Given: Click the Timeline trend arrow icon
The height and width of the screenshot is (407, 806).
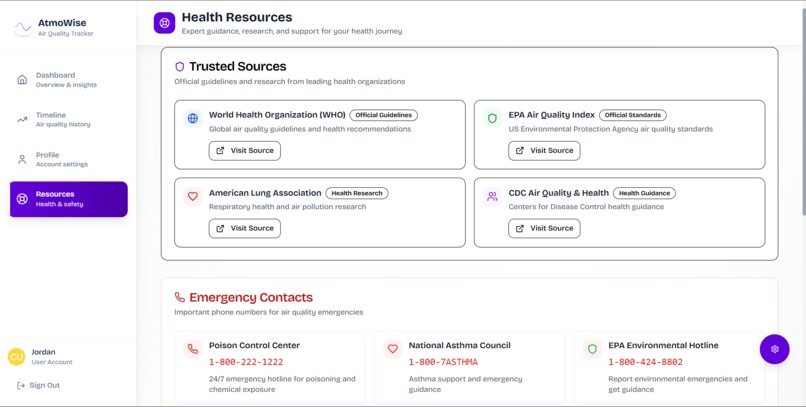Looking at the screenshot, I should [22, 120].
